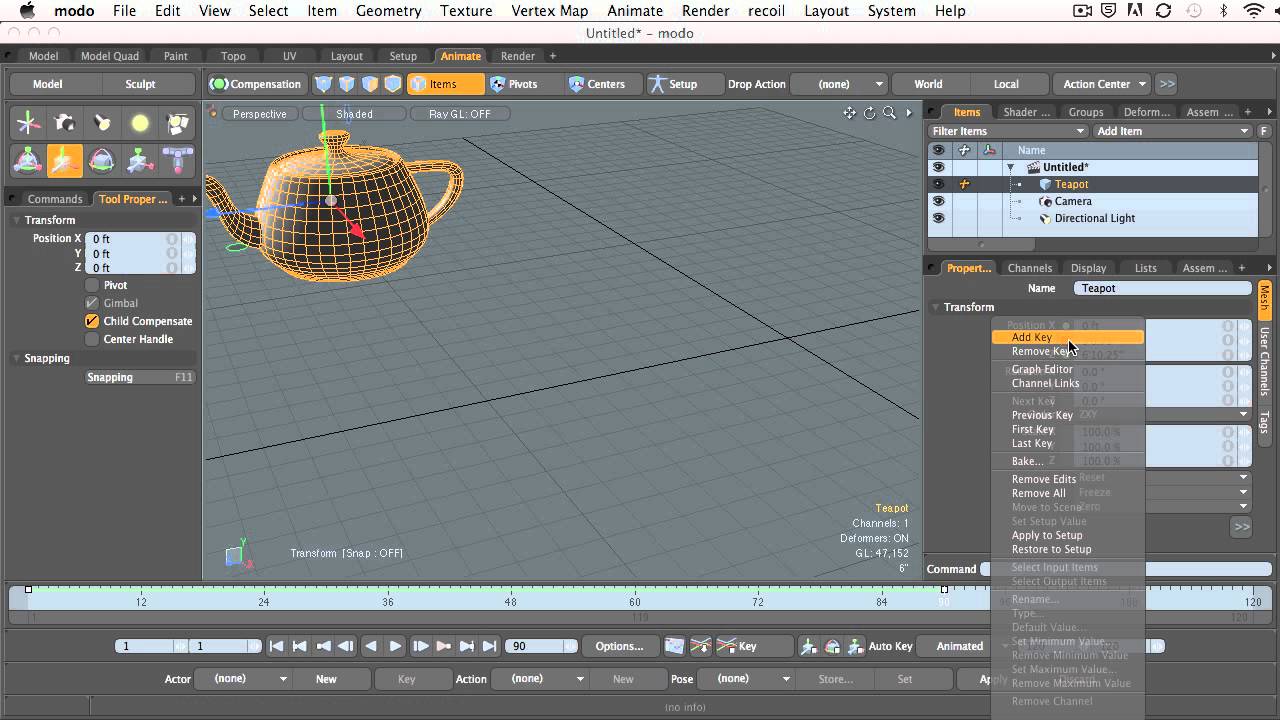The width and height of the screenshot is (1280, 720).
Task: Switch to the Render layout tab
Action: pyautogui.click(x=517, y=56)
